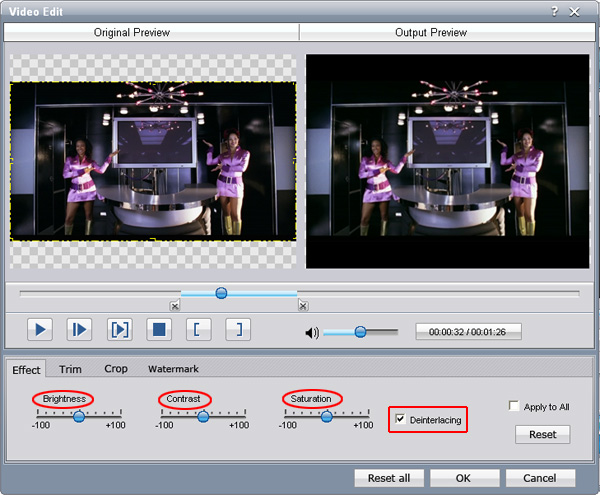
Task: Click the Saturation label
Action: point(311,399)
